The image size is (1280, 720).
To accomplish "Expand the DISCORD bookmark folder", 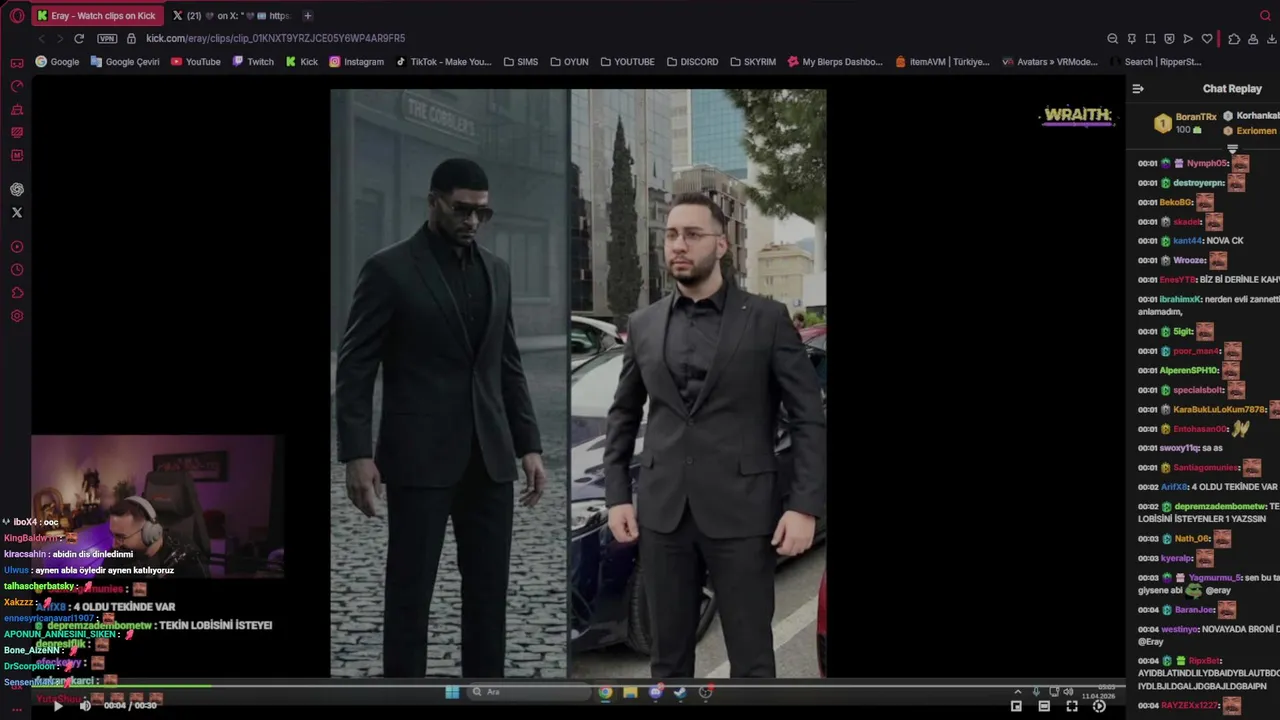I will tap(692, 61).
